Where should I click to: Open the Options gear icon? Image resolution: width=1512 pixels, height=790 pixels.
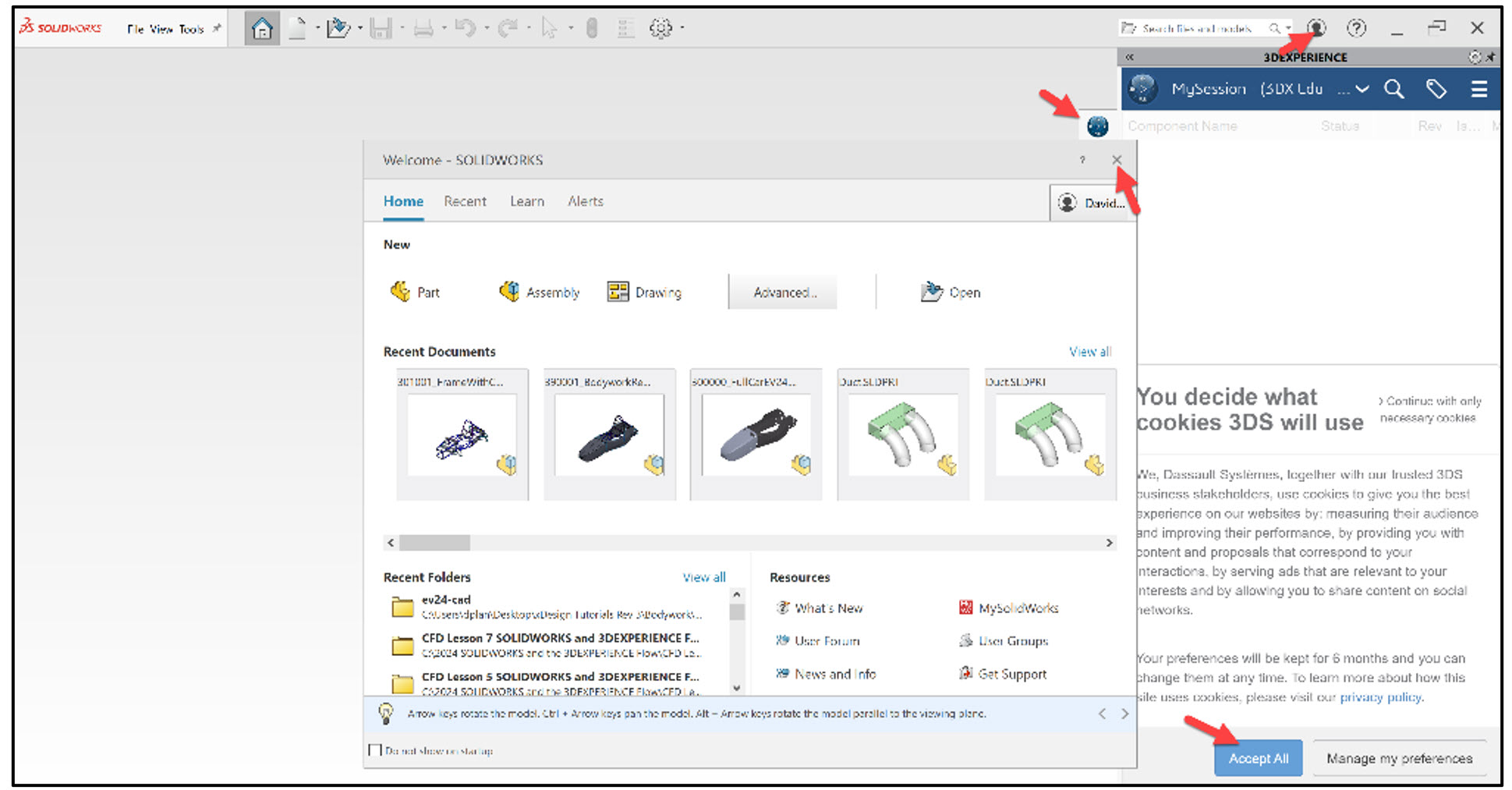(660, 27)
